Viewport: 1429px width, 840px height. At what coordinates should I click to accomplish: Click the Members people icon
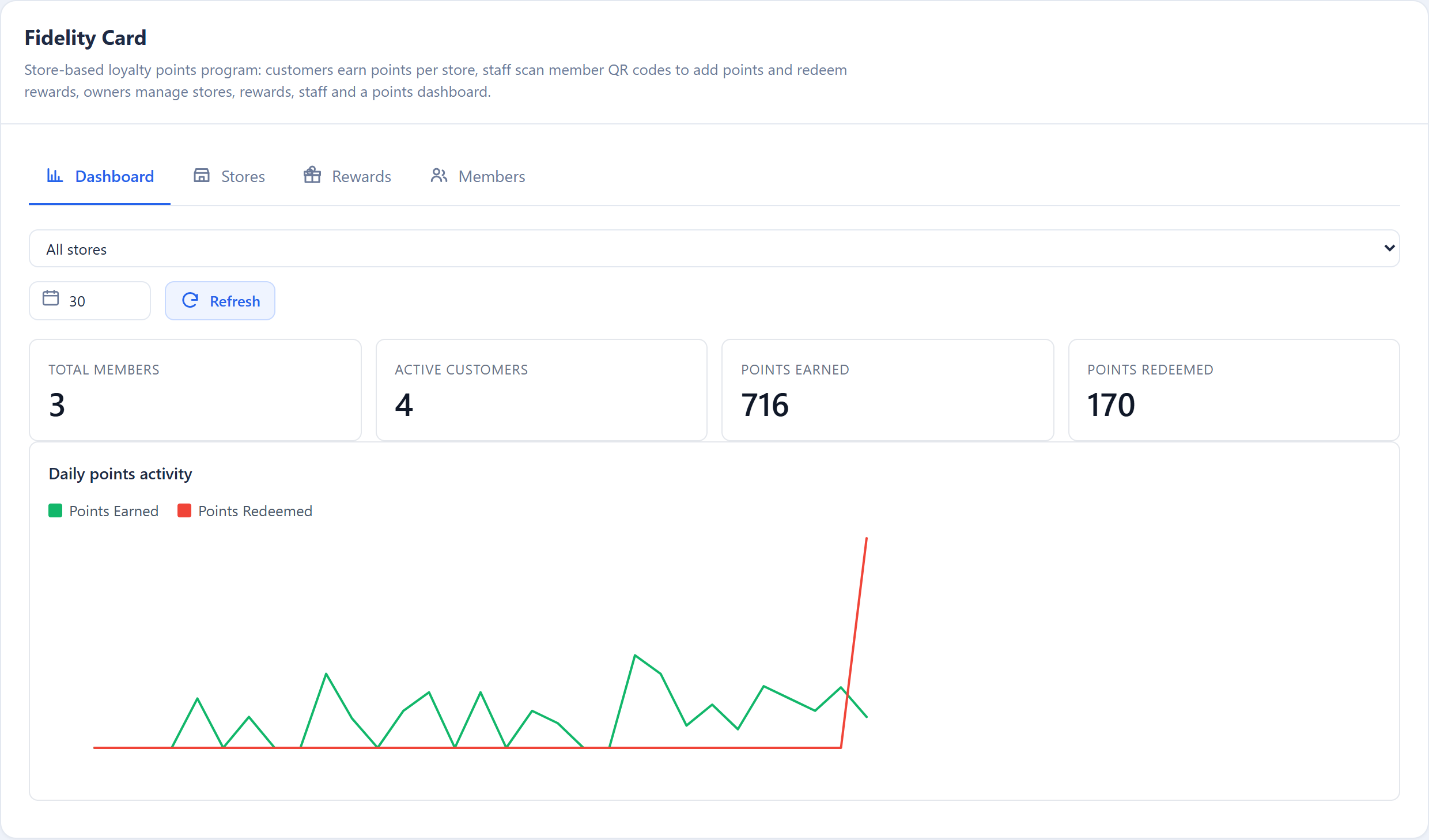(439, 176)
